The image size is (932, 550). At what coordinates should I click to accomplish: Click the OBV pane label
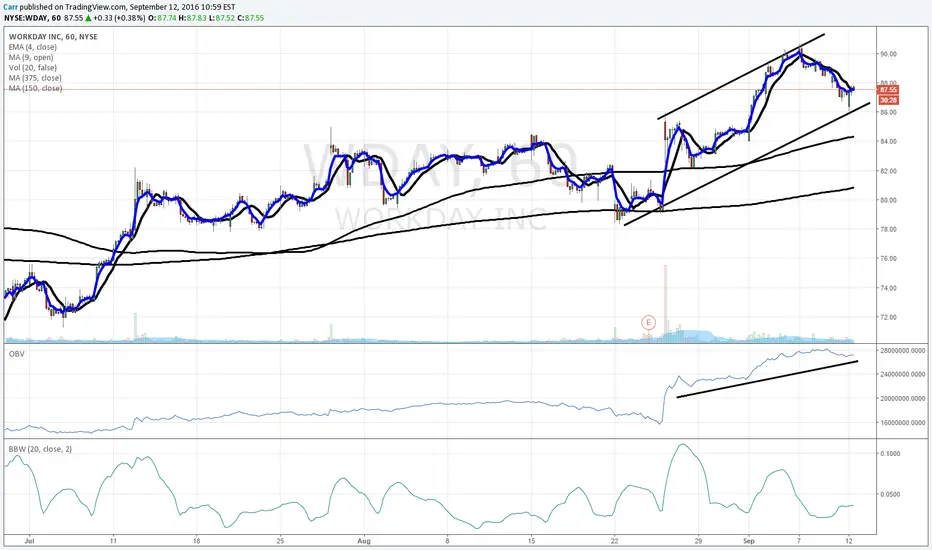pyautogui.click(x=16, y=354)
